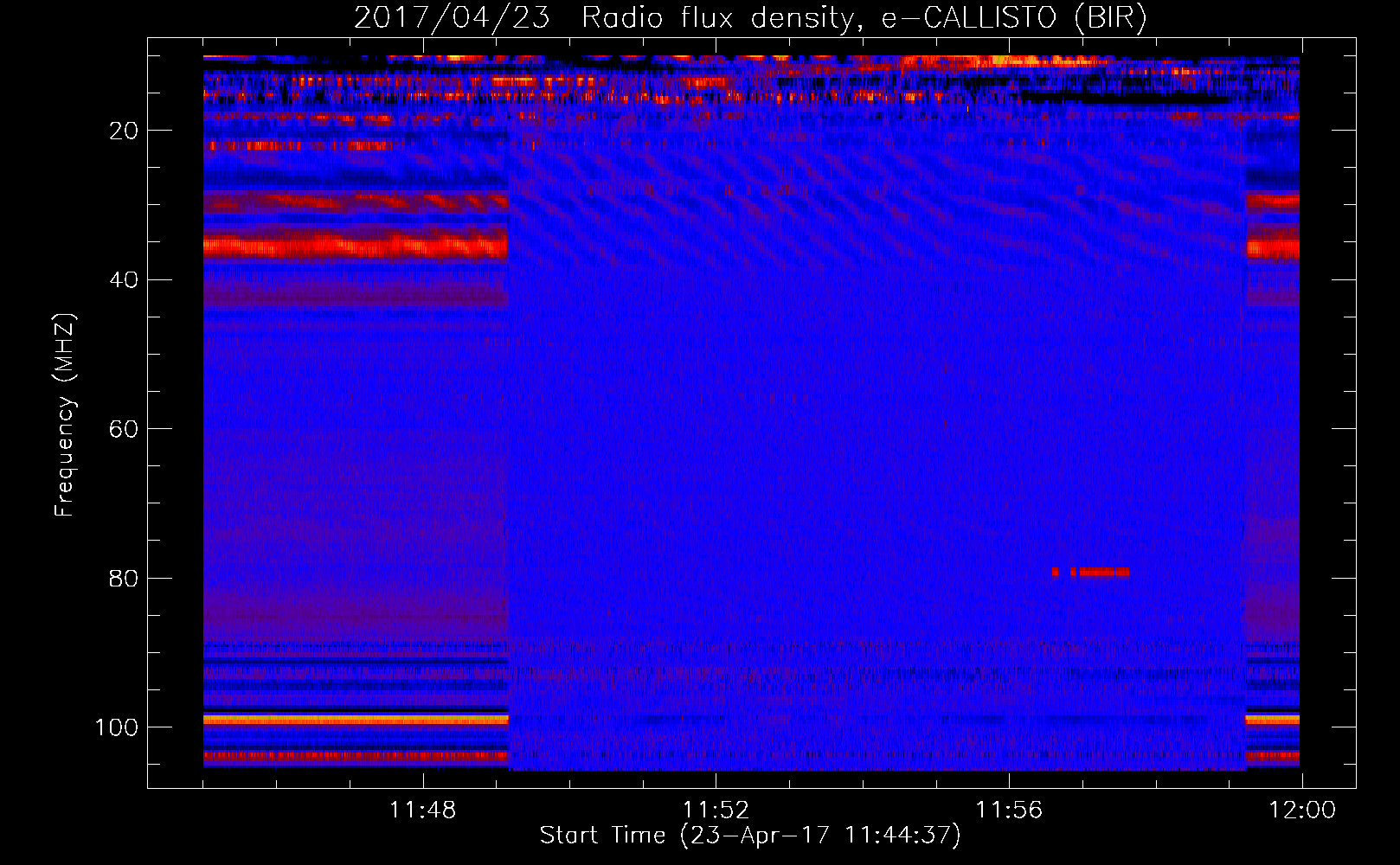The height and width of the screenshot is (865, 1400).
Task: Click the 80 MHz frequency tick label
Action: click(124, 579)
